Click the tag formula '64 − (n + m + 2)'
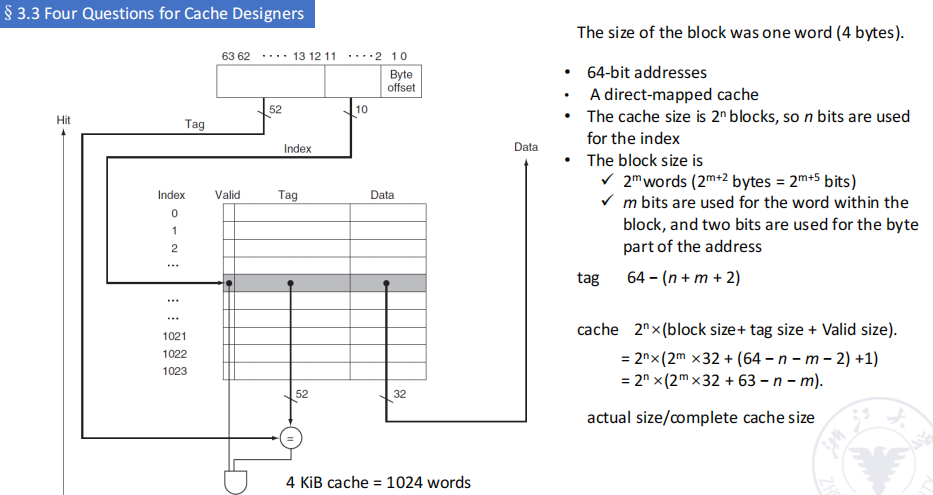This screenshot has width=933, height=495. pos(683,277)
